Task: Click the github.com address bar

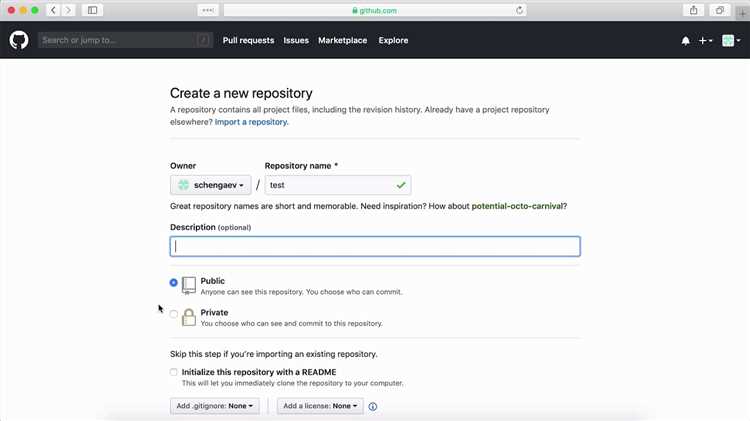Action: coord(375,10)
